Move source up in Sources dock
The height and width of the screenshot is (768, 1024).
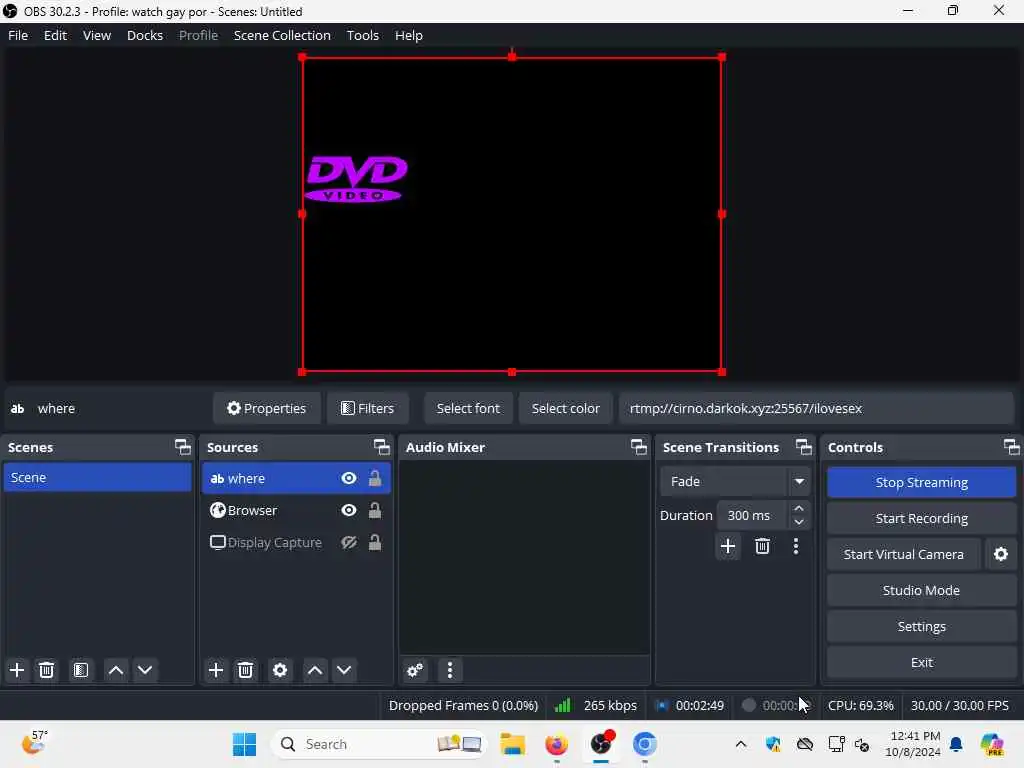(315, 670)
